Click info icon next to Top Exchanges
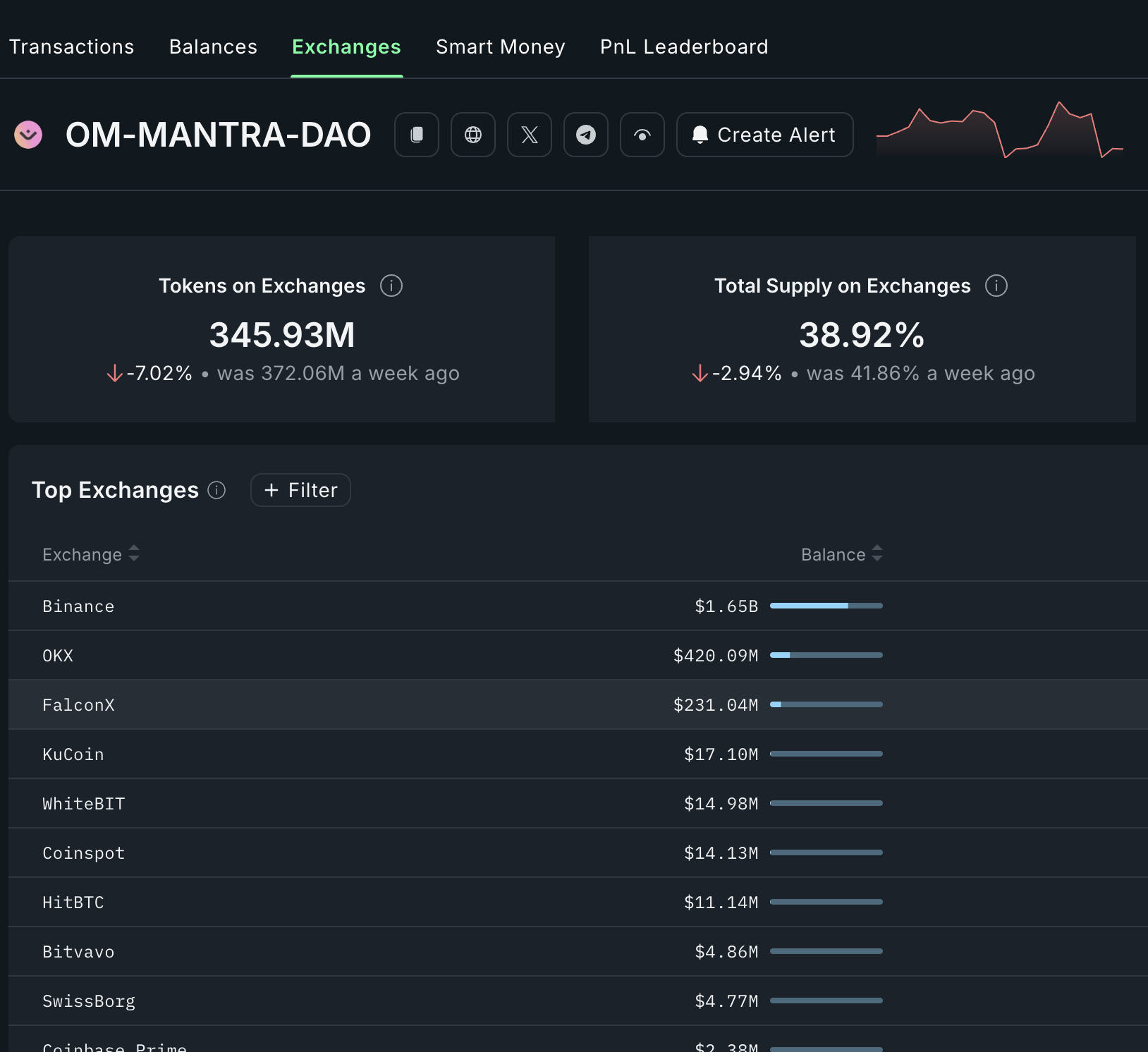 click(x=216, y=490)
